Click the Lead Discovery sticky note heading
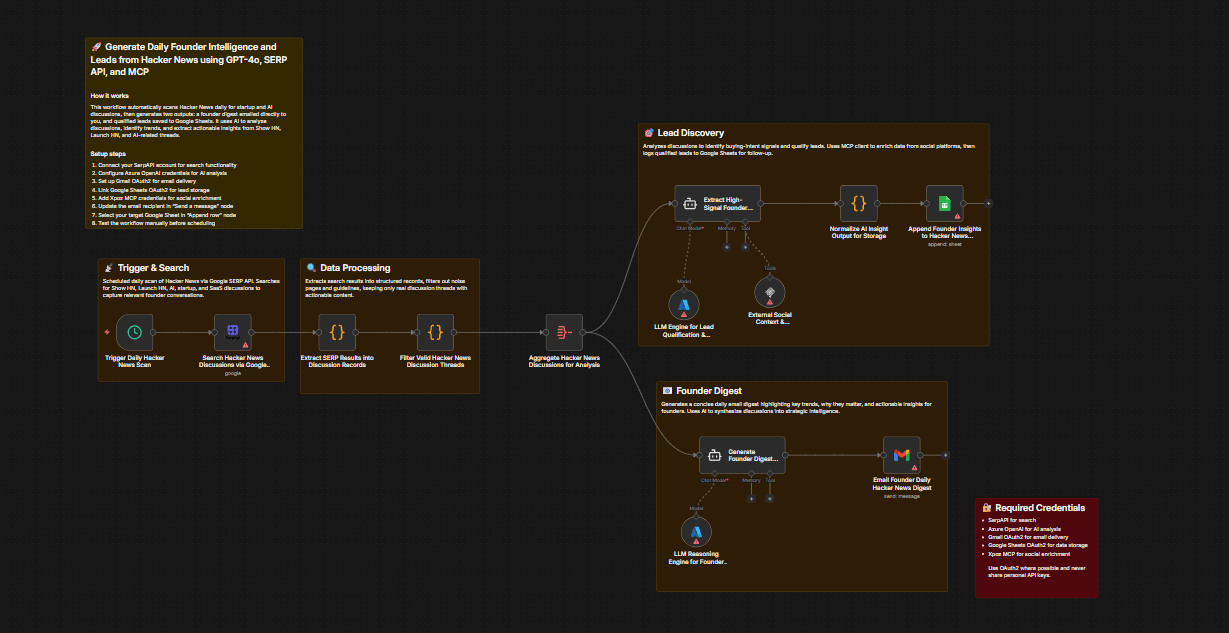The image size is (1229, 633). [x=690, y=133]
